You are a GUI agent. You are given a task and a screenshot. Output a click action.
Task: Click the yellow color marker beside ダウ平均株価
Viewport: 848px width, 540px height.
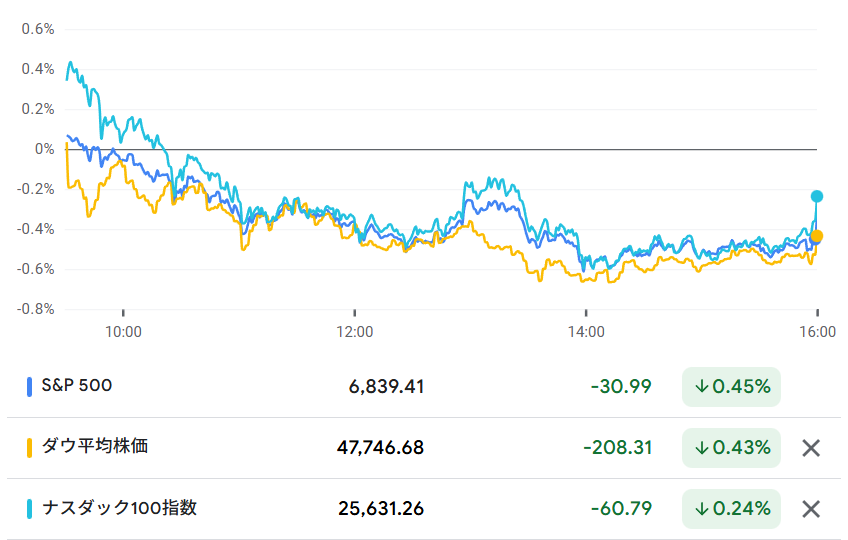coord(29,447)
